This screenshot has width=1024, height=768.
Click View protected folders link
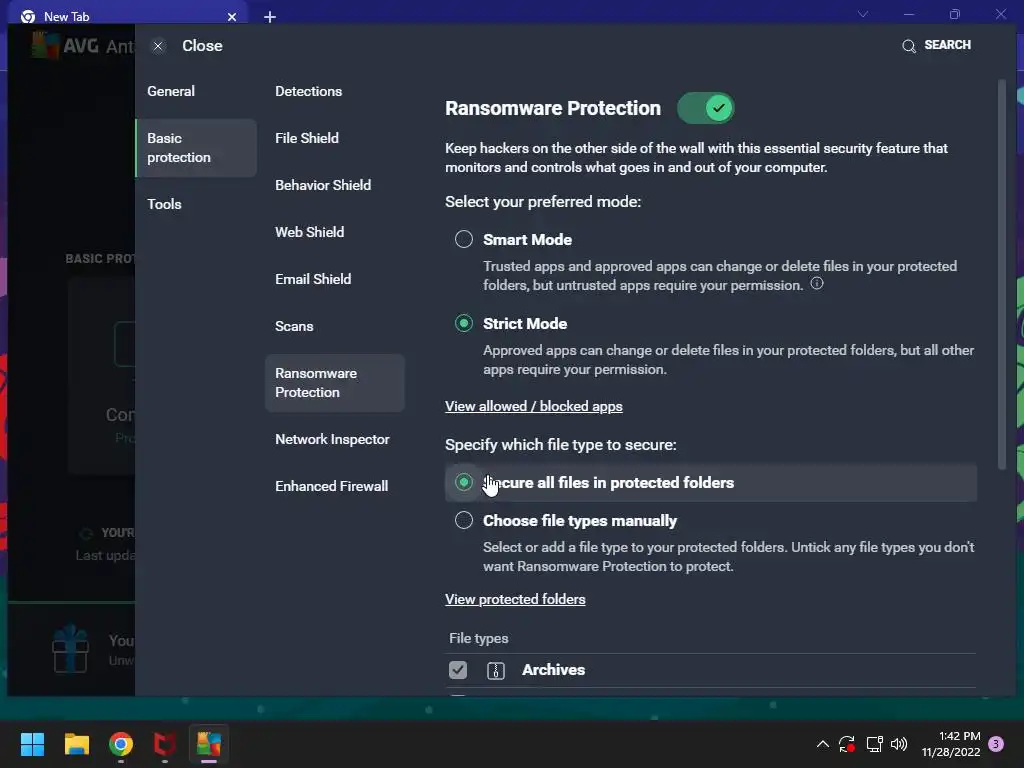coord(515,599)
